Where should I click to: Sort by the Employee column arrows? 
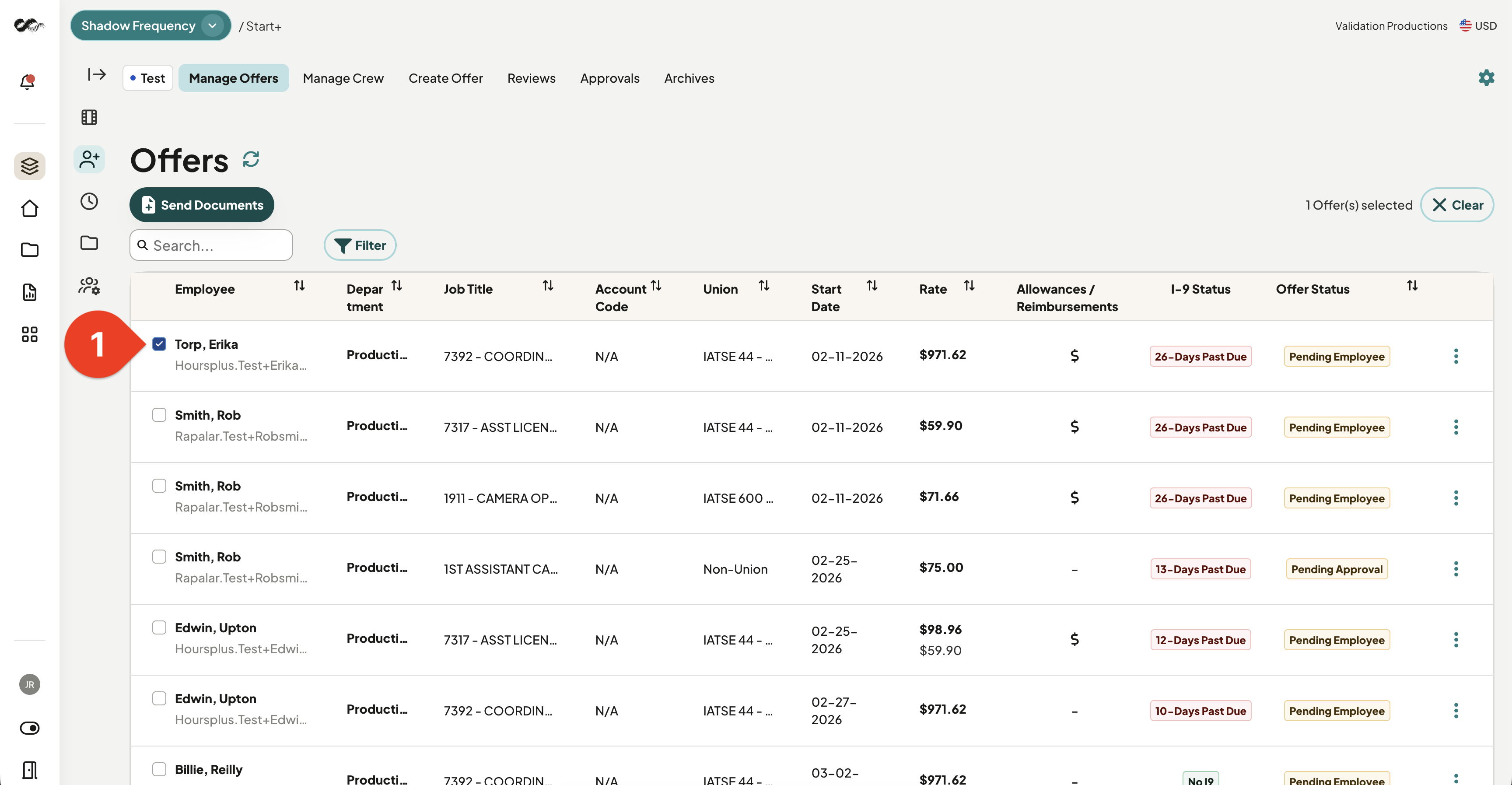pos(299,286)
